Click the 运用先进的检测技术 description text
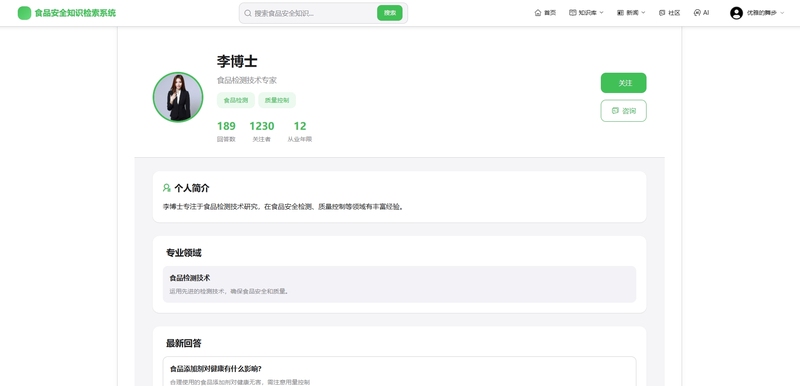The height and width of the screenshot is (386, 800). 230,291
